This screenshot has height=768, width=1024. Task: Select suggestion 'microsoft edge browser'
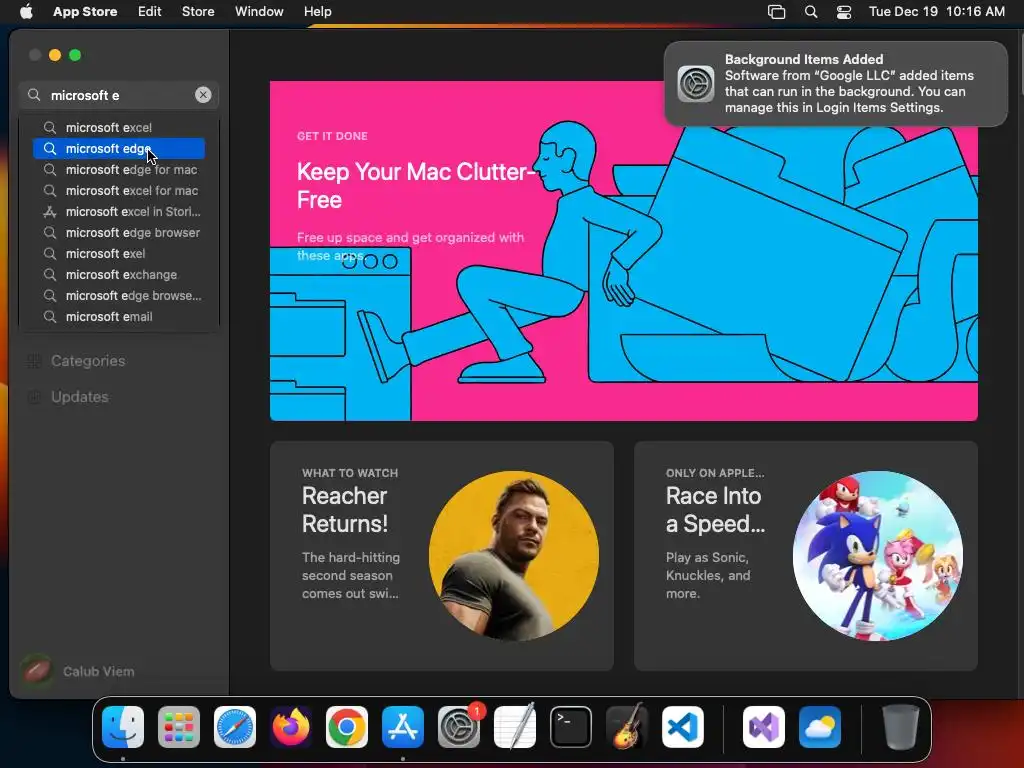[x=119, y=232]
